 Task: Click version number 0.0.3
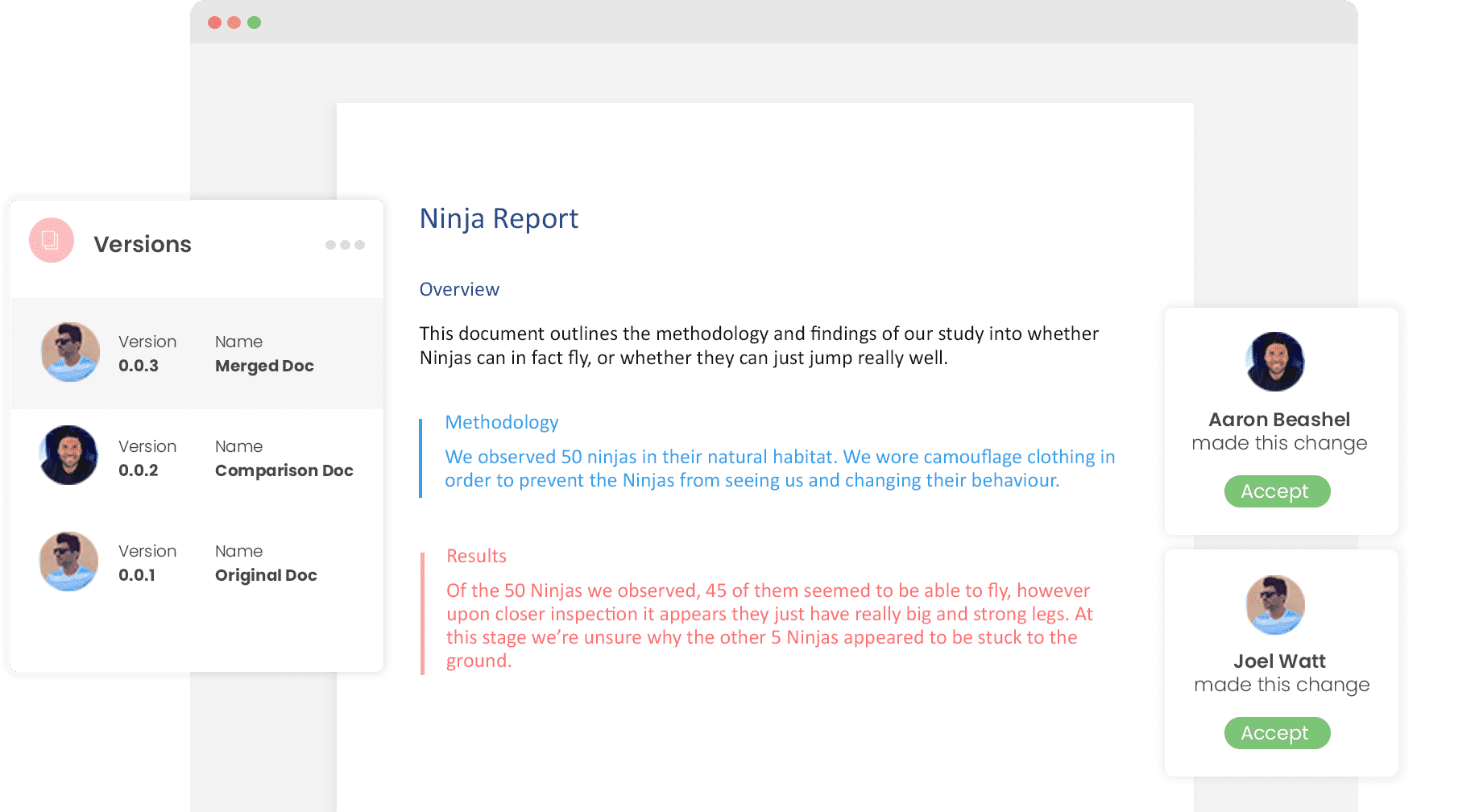pos(139,366)
